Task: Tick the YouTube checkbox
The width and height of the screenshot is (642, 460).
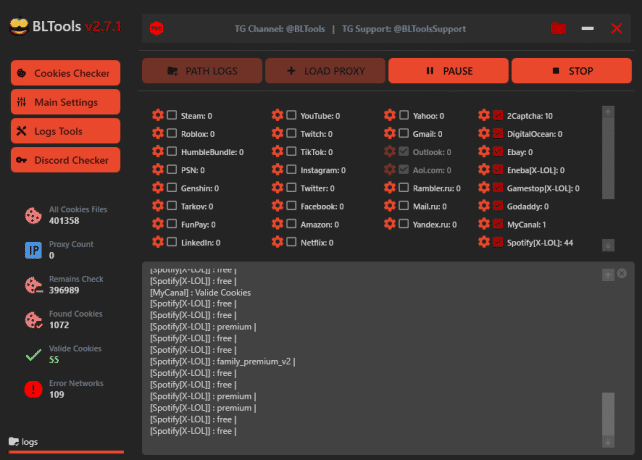Action: 291,115
